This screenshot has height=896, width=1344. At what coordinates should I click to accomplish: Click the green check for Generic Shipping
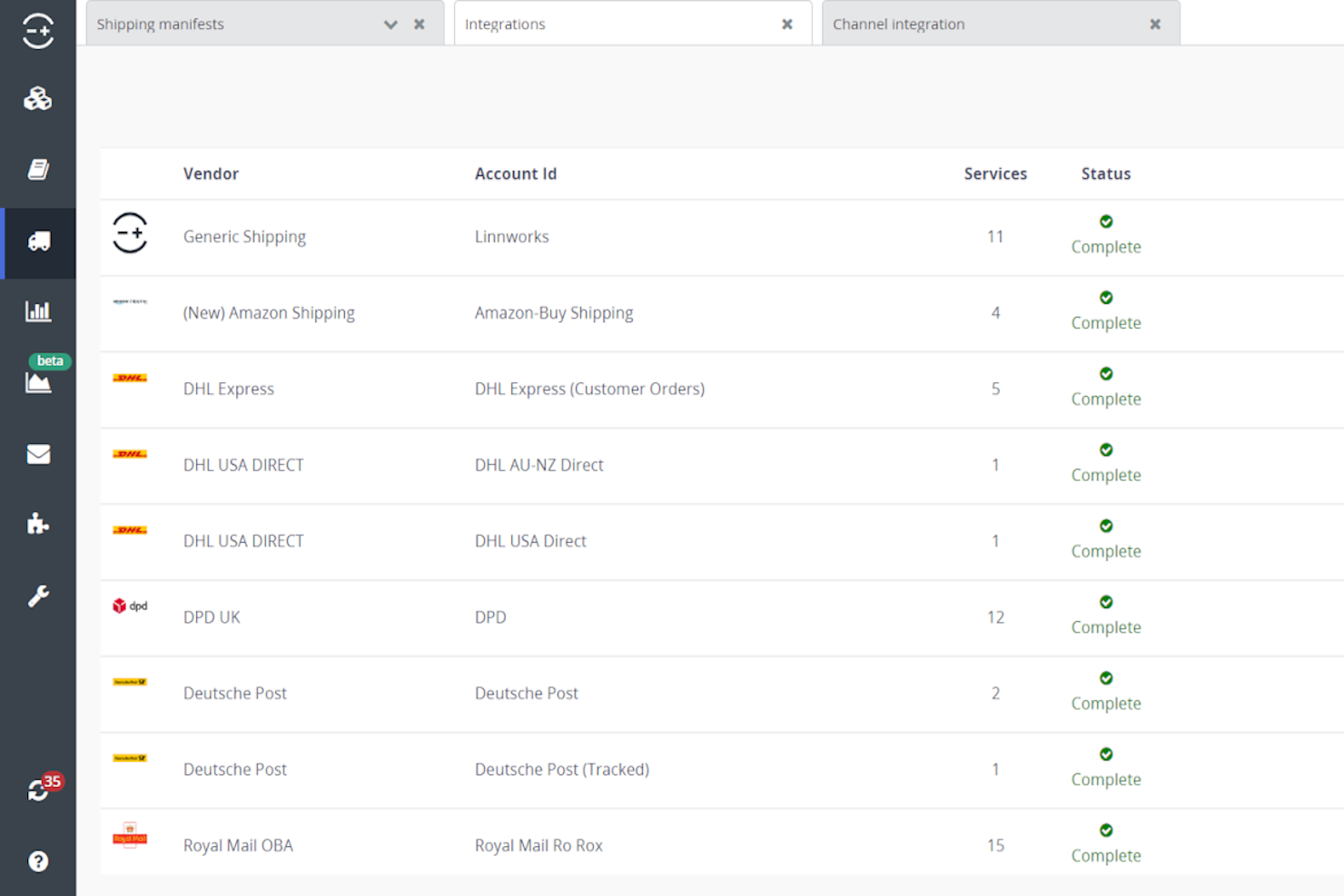1106,222
